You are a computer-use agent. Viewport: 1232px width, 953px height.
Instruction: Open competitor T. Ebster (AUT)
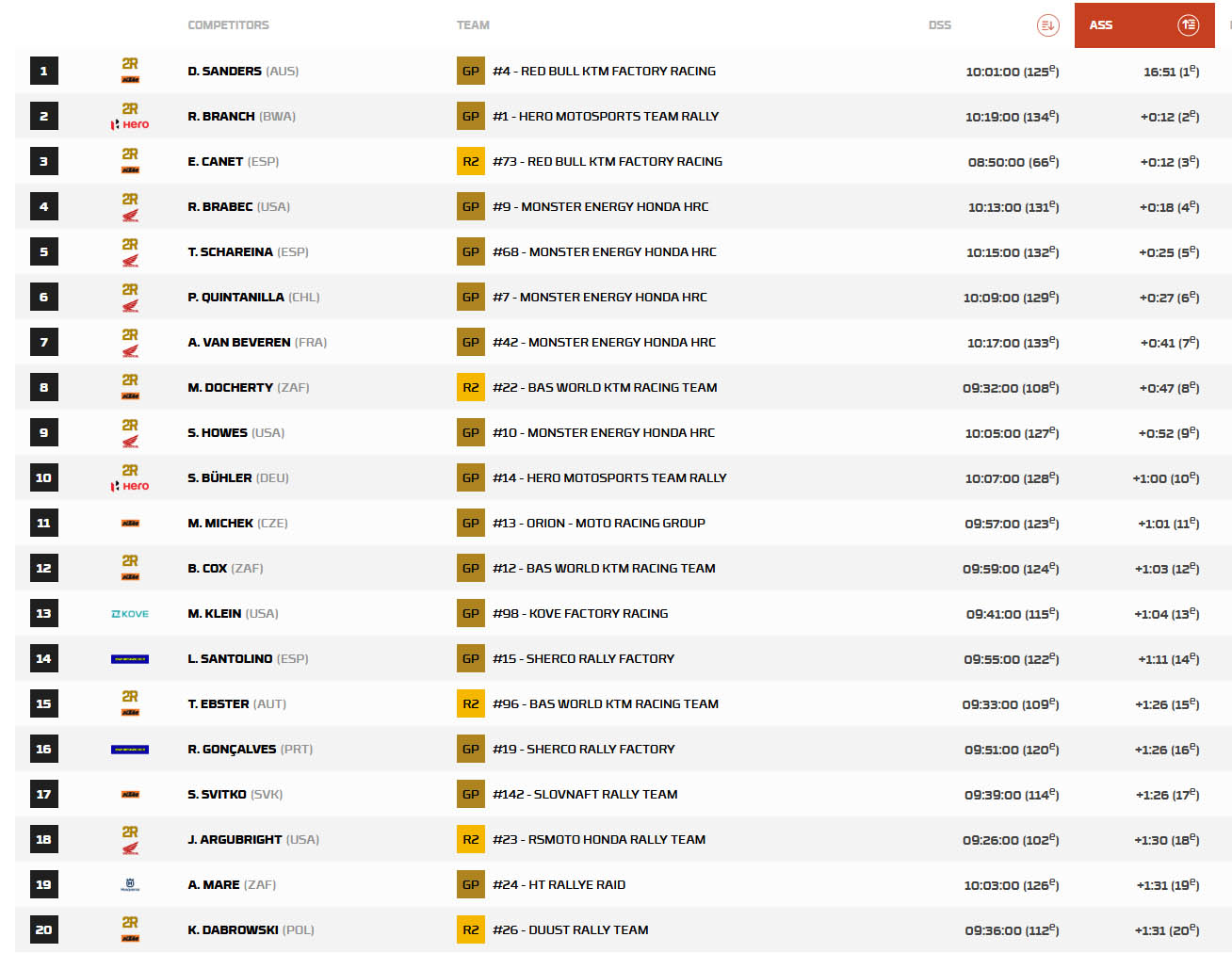(237, 703)
